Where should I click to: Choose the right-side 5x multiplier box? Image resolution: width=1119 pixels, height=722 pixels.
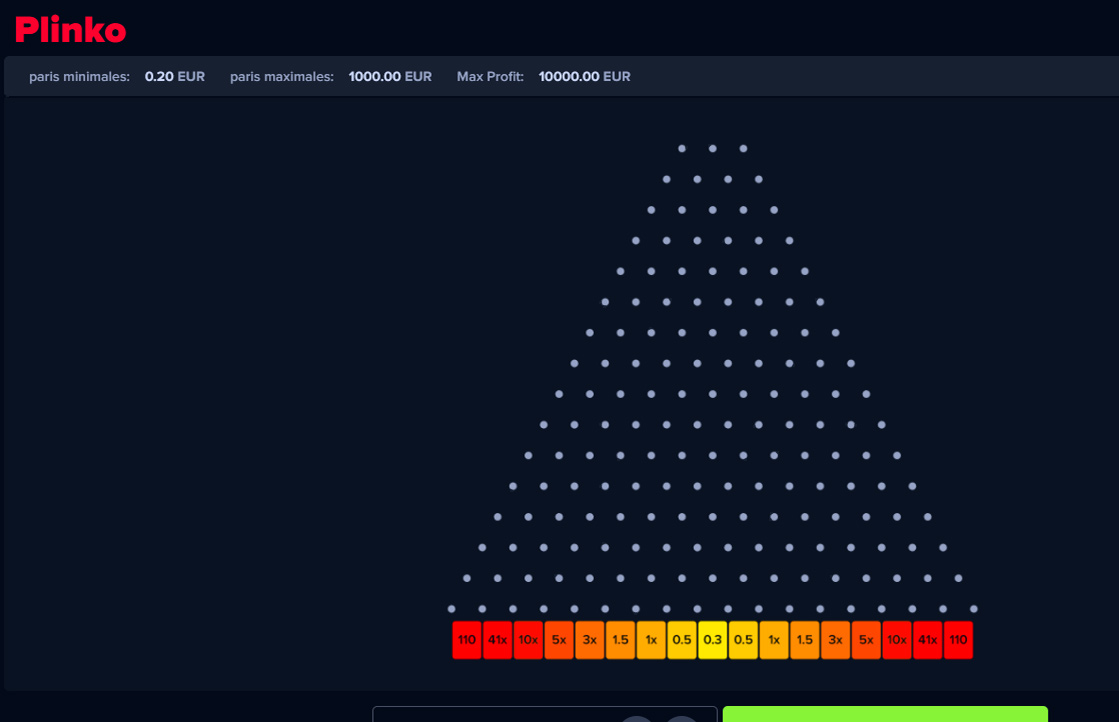tap(866, 640)
